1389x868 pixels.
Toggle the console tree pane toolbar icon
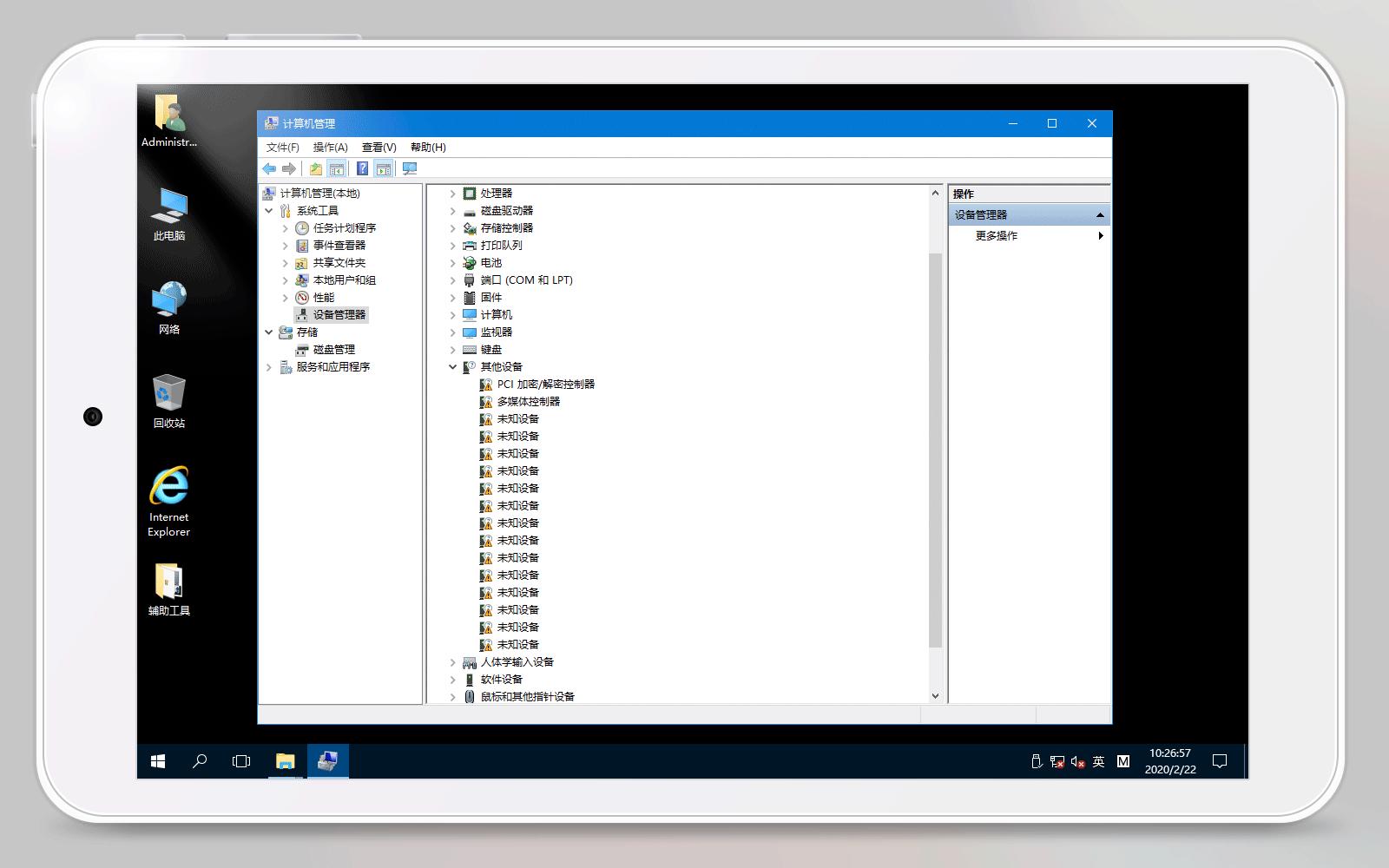[336, 168]
